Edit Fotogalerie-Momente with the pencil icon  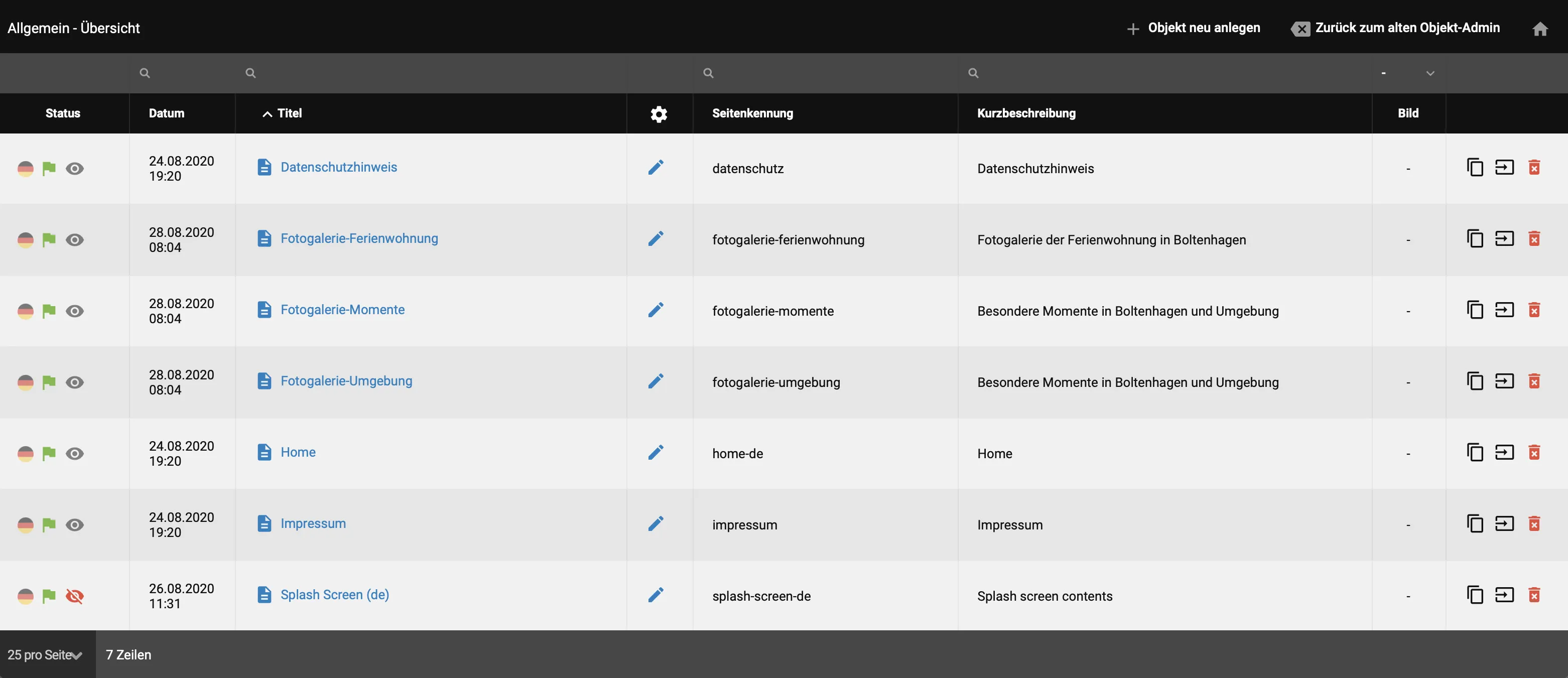point(656,310)
